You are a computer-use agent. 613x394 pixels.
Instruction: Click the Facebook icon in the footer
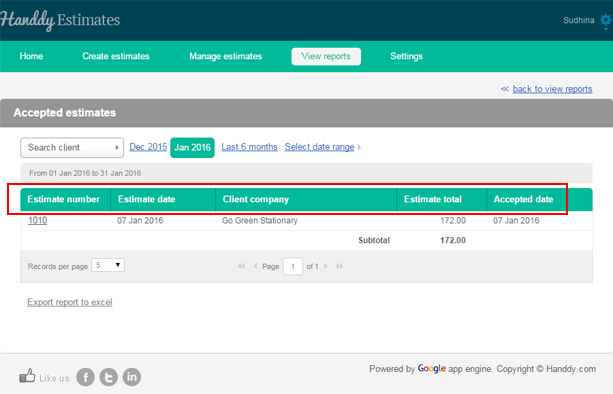(86, 377)
